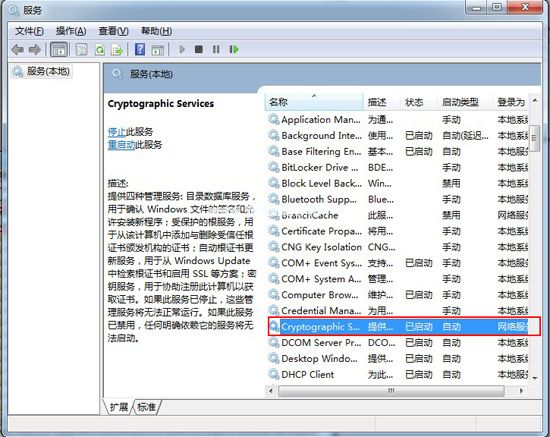Open the 操作(A) menu
This screenshot has width=550, height=437.
coord(71,31)
